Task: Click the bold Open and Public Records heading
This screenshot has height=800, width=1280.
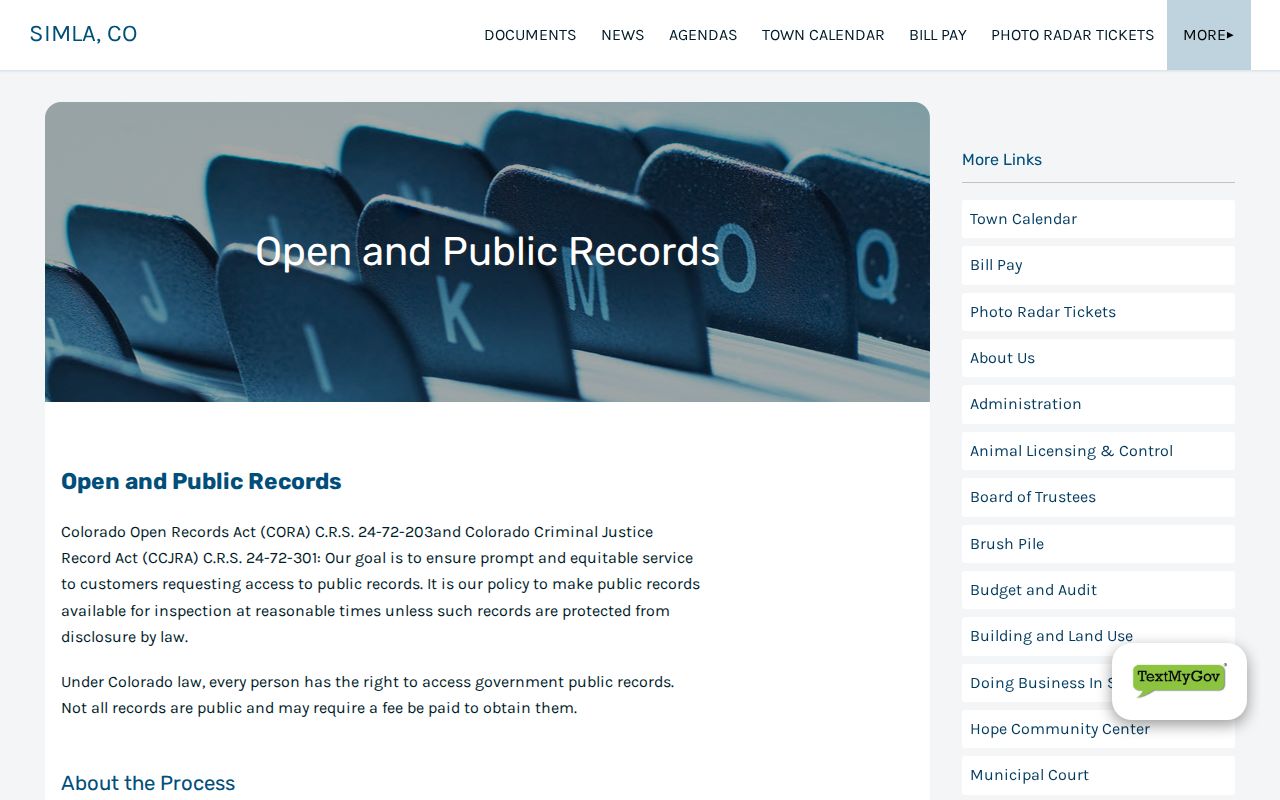Action: 201,481
